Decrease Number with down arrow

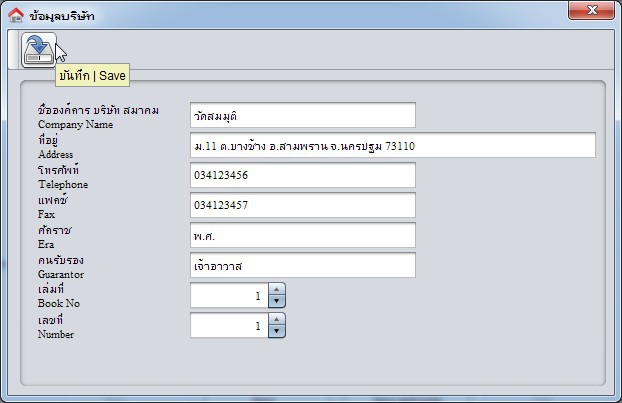pyautogui.click(x=276, y=331)
